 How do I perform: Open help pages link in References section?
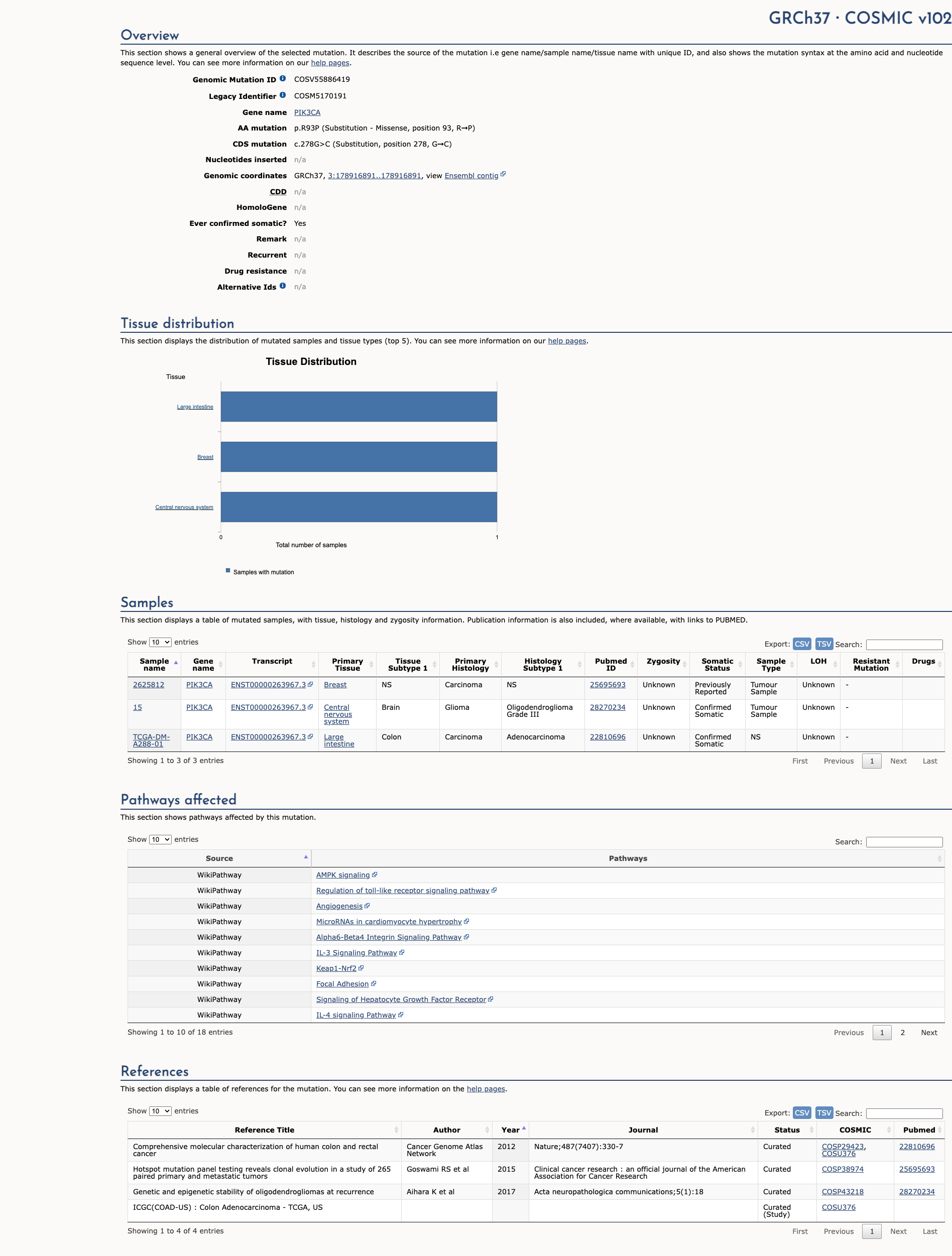click(486, 1088)
